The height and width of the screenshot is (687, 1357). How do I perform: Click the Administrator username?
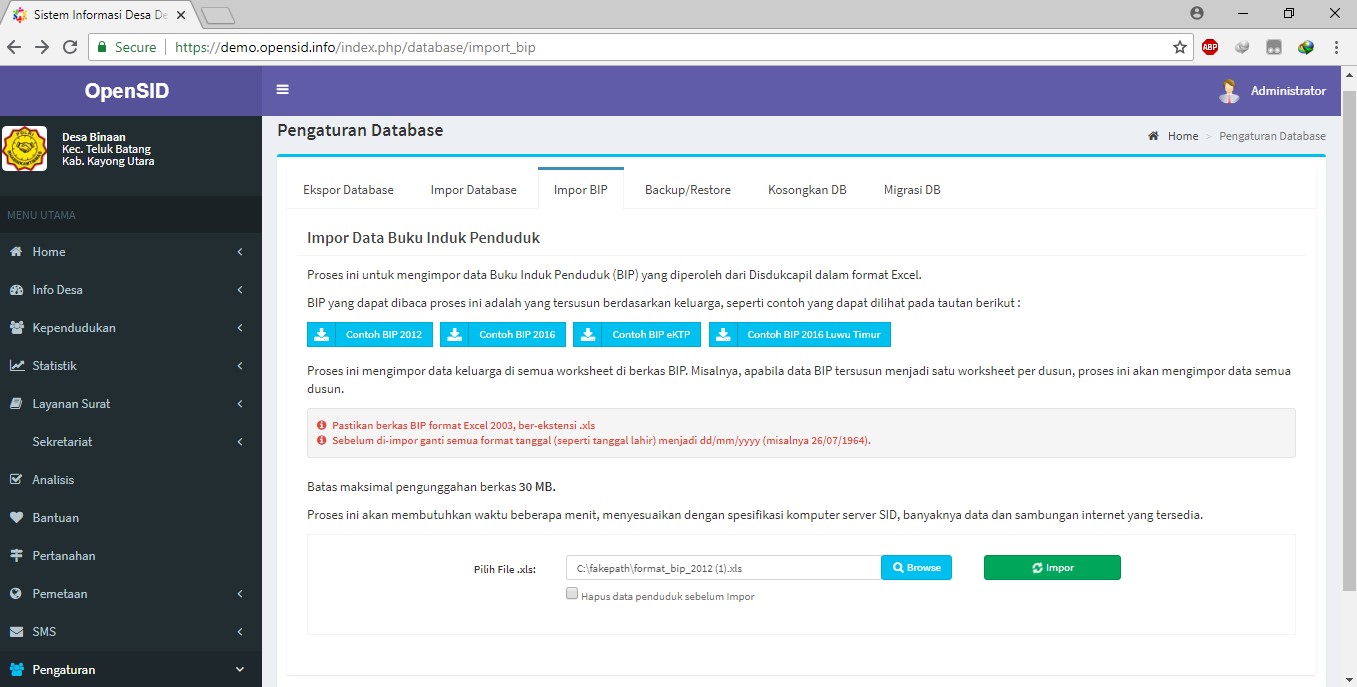click(x=1288, y=91)
